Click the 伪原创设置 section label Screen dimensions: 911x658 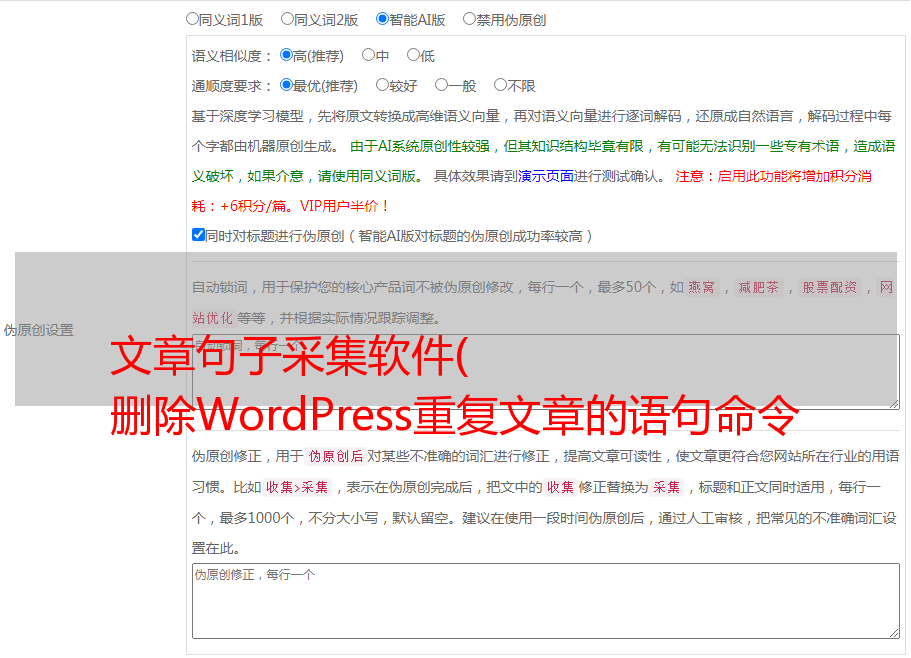coord(38,330)
